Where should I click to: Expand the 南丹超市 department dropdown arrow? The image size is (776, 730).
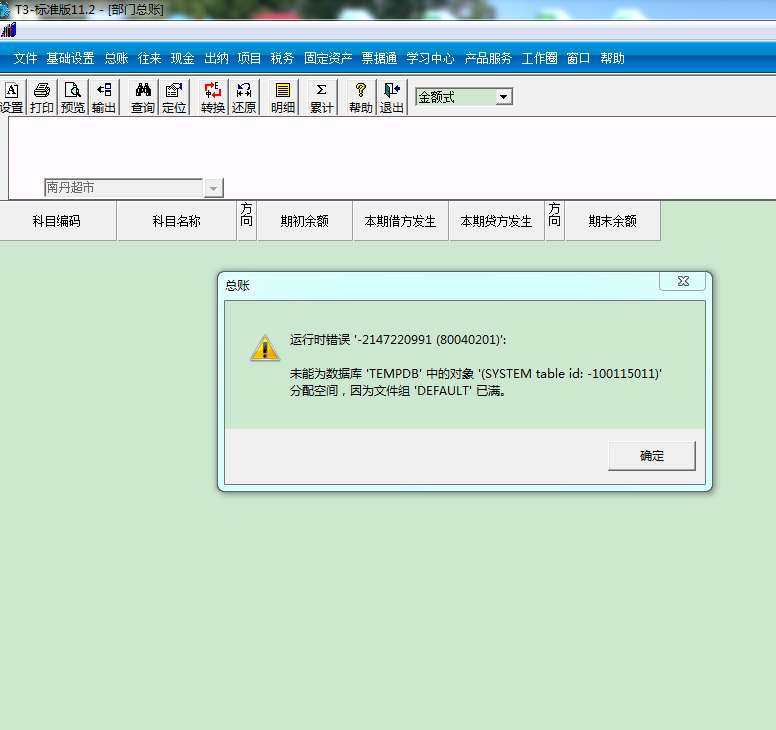213,188
